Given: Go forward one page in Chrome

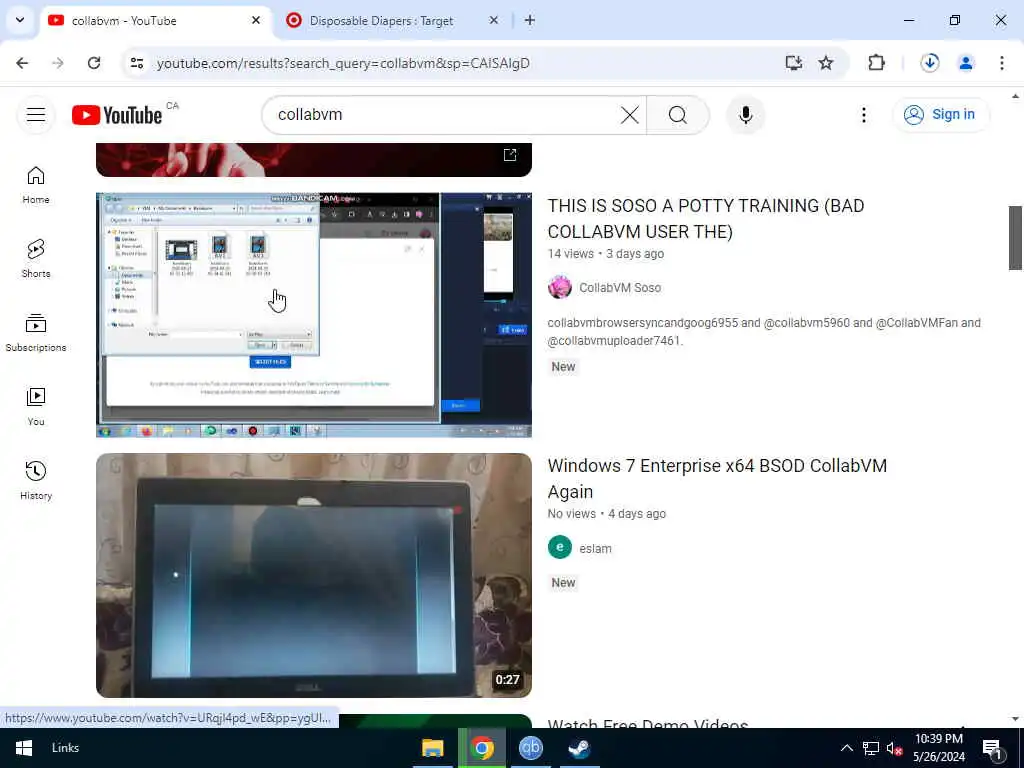Looking at the screenshot, I should coord(57,63).
